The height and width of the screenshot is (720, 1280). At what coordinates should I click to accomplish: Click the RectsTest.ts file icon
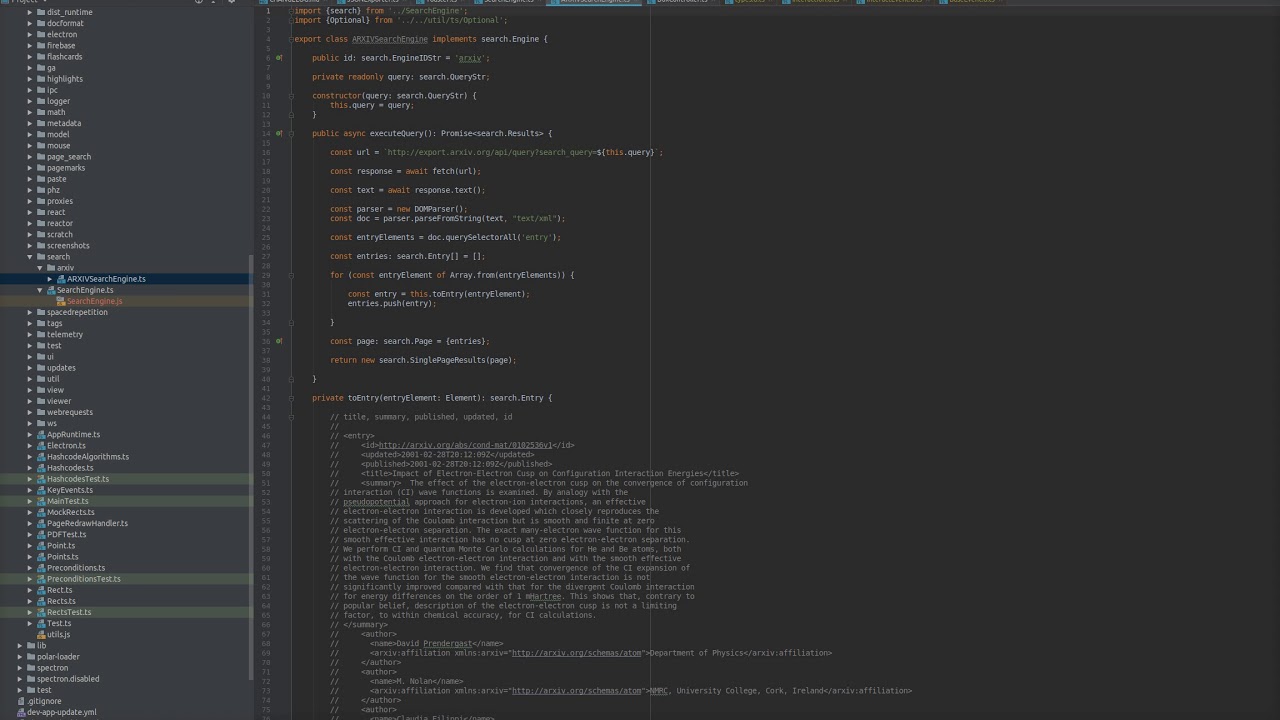41,612
